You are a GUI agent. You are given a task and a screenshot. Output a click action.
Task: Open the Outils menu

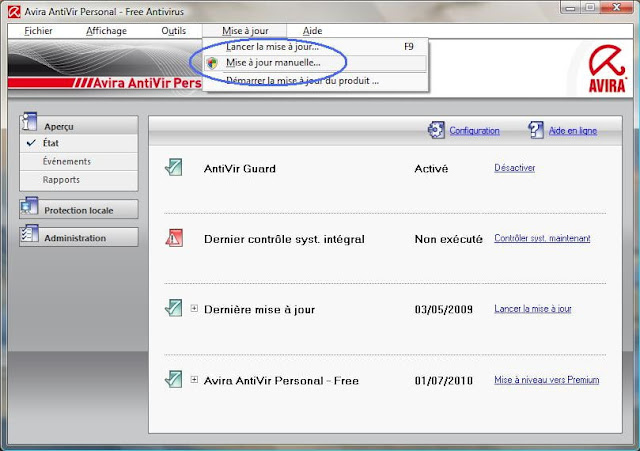point(173,31)
